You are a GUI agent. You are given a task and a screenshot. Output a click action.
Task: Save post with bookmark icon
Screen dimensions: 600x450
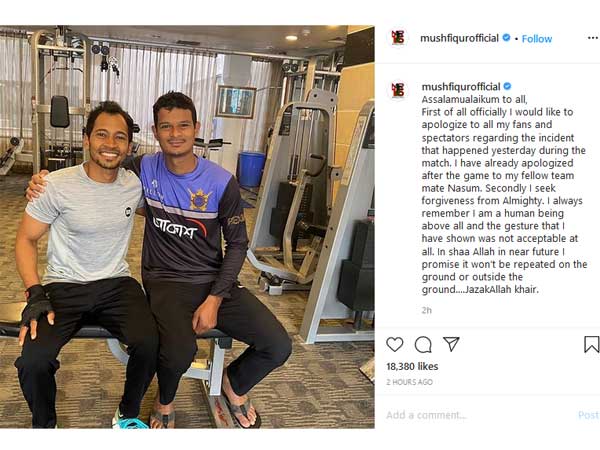coord(591,344)
